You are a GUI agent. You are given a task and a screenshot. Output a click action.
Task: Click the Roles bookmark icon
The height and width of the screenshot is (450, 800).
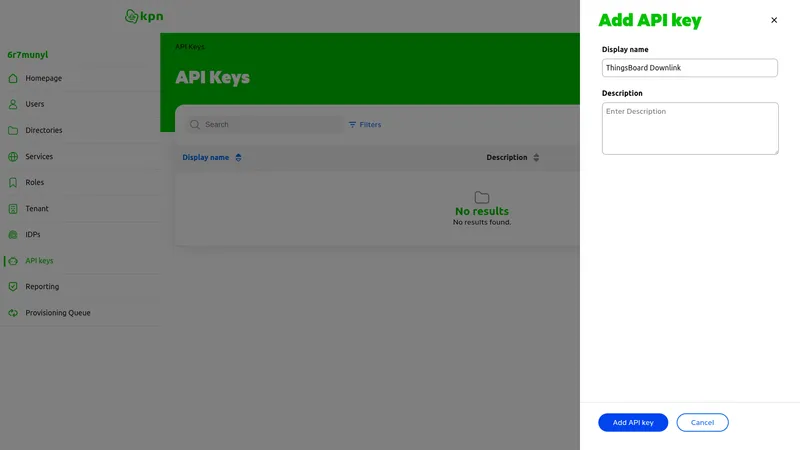coord(13,182)
